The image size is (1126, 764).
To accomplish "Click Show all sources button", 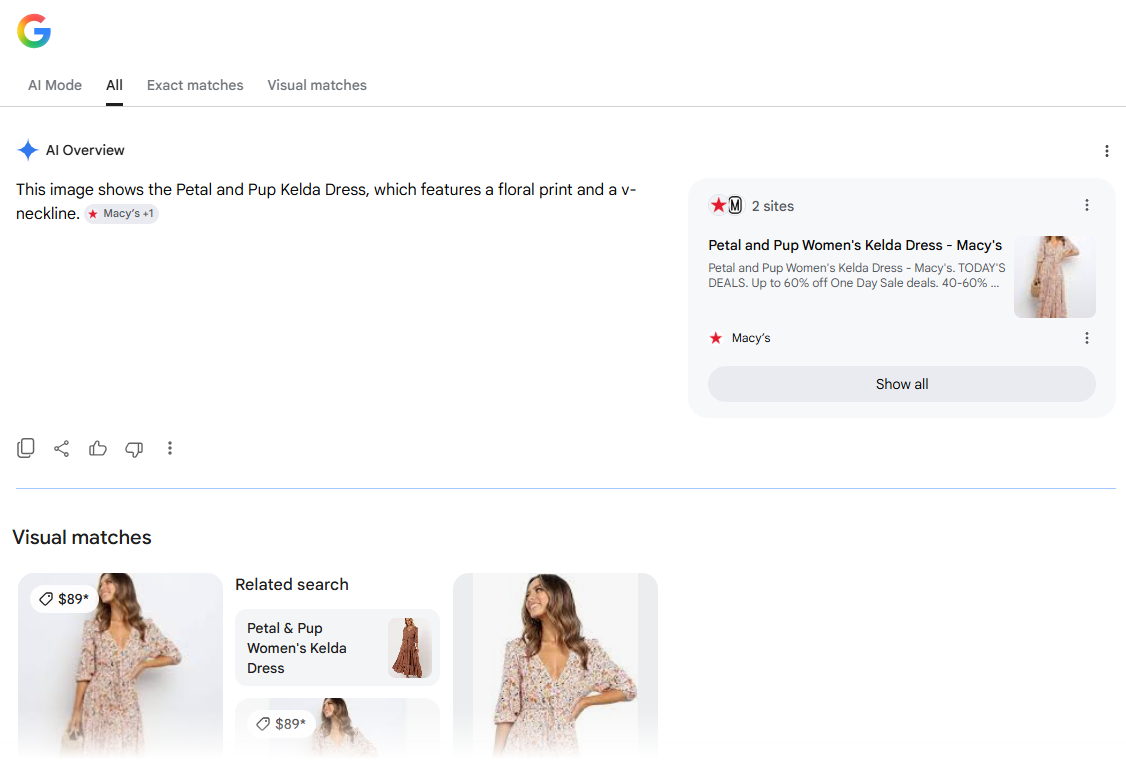I will (x=901, y=384).
